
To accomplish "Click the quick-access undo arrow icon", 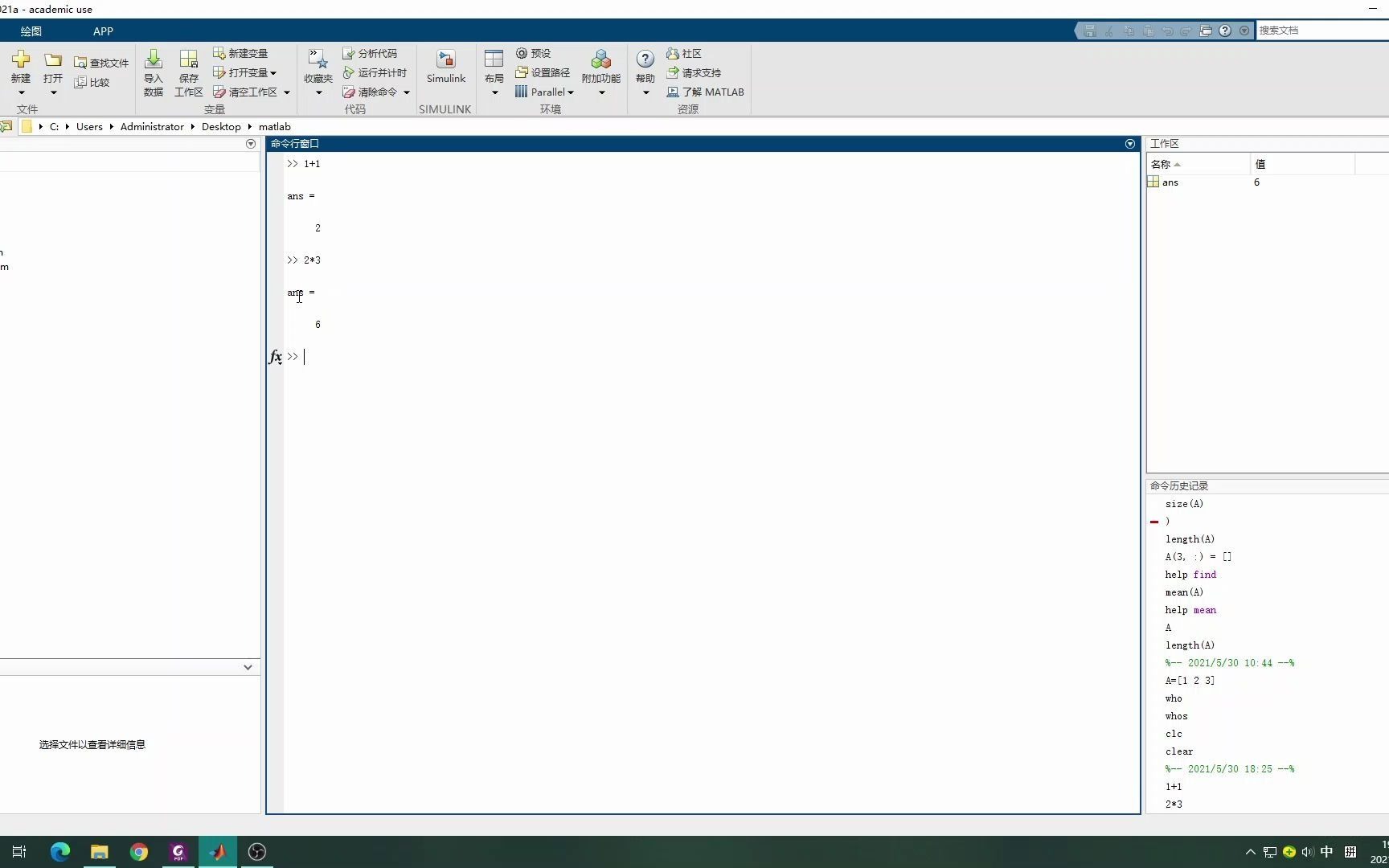I will tap(1167, 31).
